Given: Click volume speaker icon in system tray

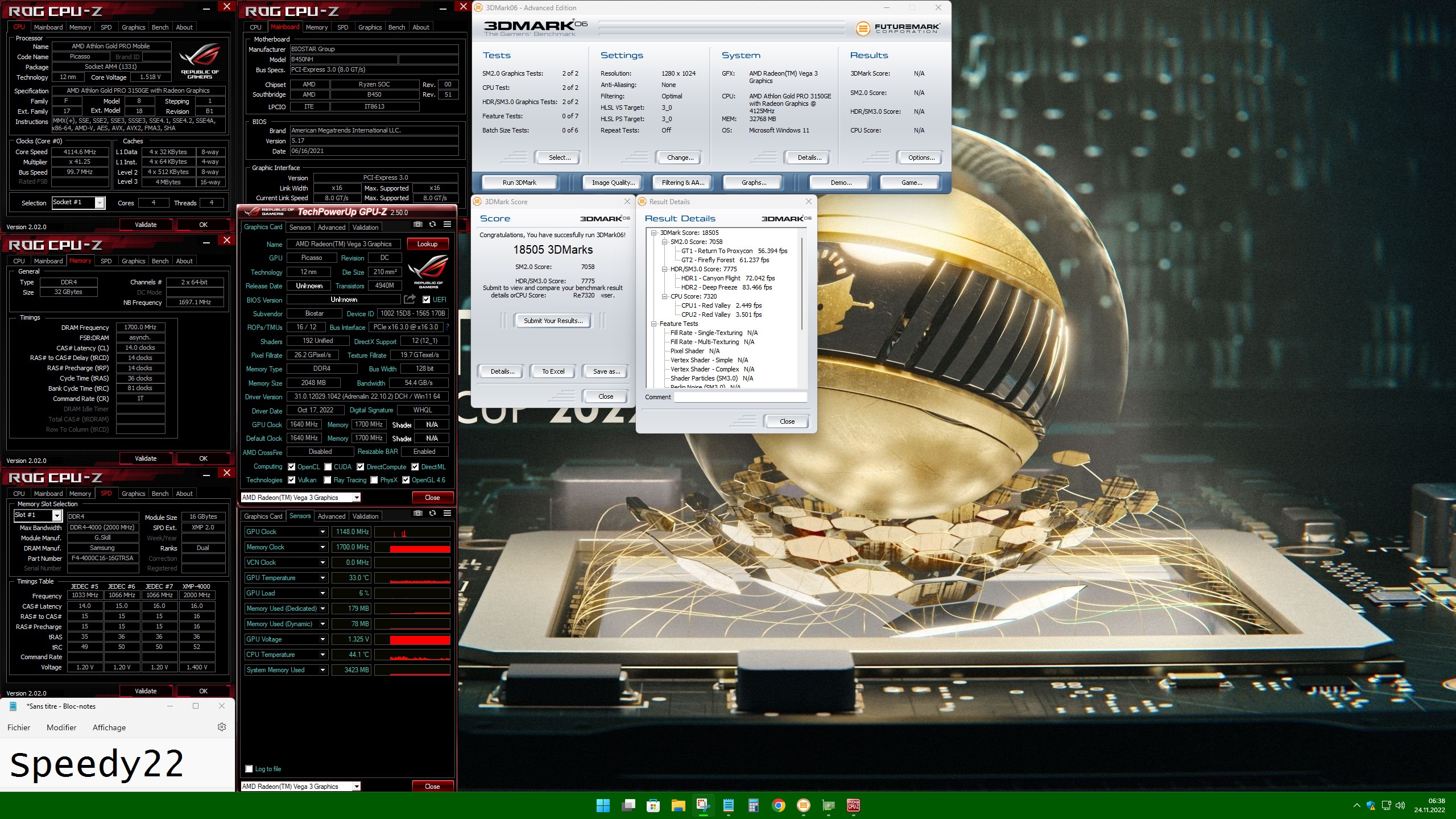Looking at the screenshot, I should (x=1400, y=805).
